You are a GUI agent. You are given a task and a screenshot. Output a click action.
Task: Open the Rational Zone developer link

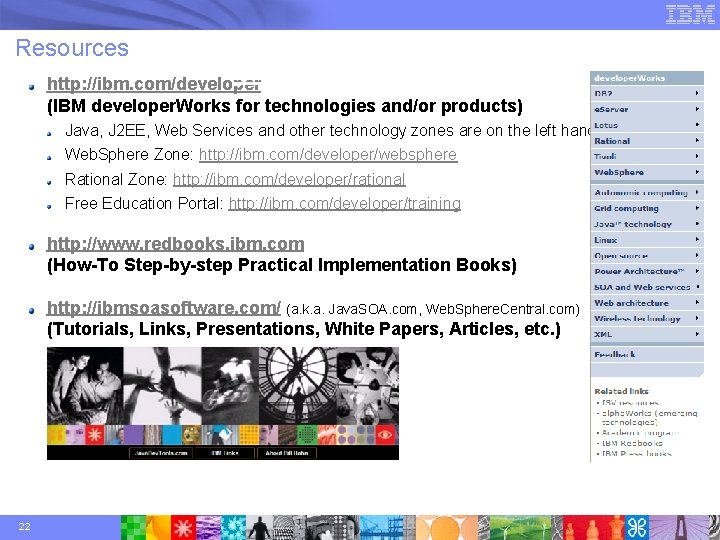pos(289,179)
